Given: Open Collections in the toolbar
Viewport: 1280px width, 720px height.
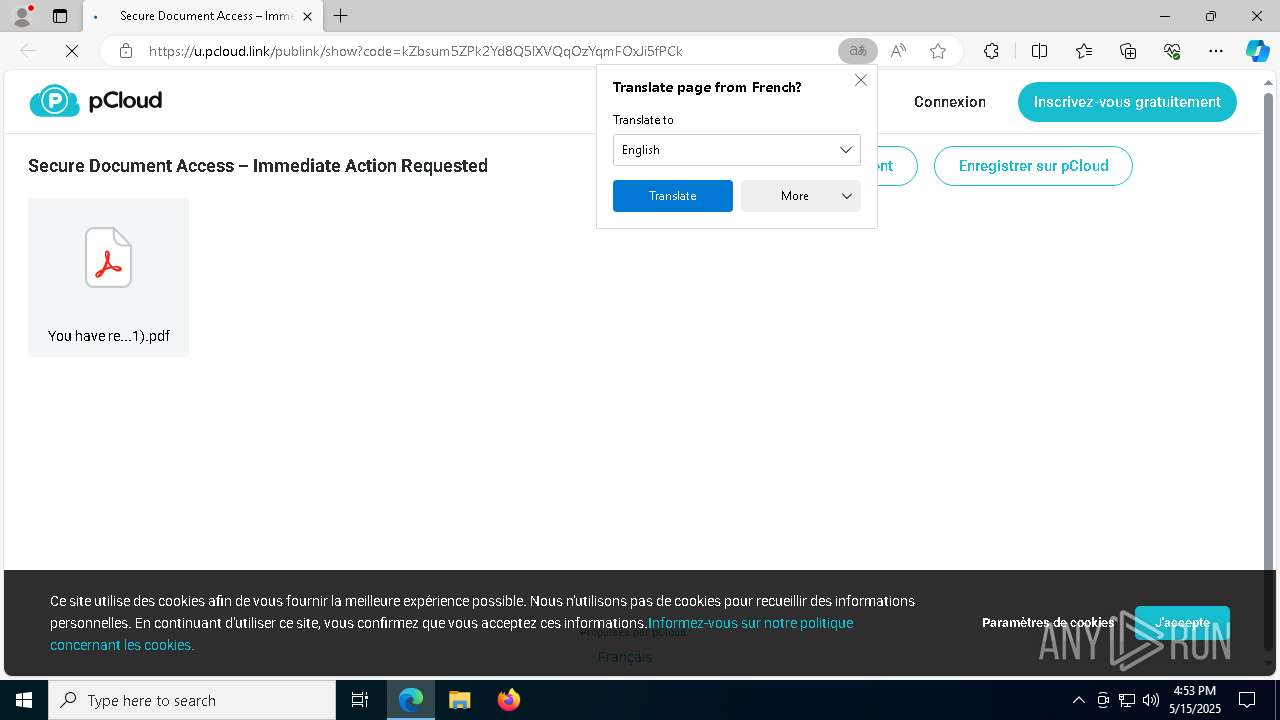Looking at the screenshot, I should click(1128, 51).
